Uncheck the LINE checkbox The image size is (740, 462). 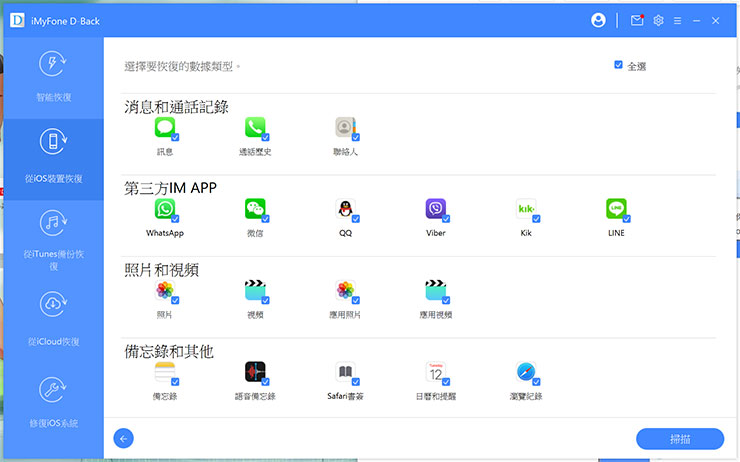(627, 219)
